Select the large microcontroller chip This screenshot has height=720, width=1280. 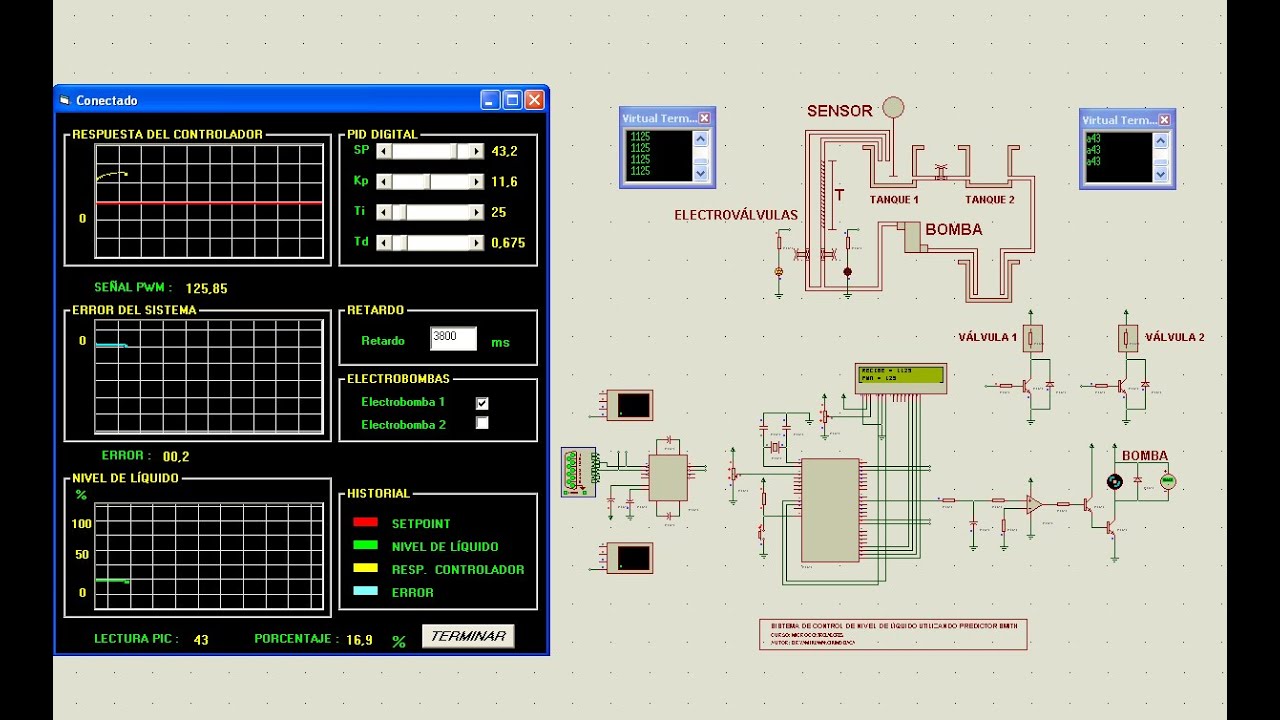pyautogui.click(x=830, y=510)
